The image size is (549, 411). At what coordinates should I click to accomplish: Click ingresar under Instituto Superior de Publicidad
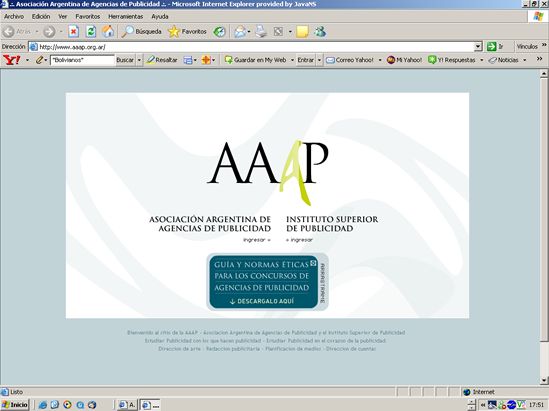(x=299, y=240)
